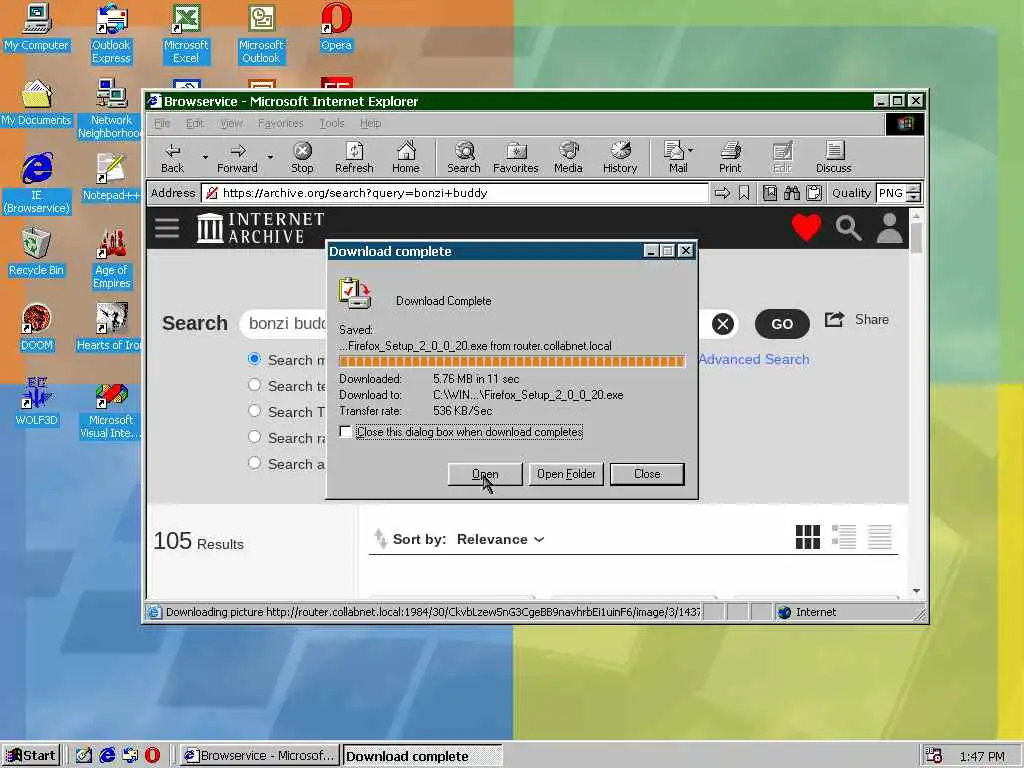Select the last 'Search a...' radio option
The image size is (1024, 768).
pos(255,463)
